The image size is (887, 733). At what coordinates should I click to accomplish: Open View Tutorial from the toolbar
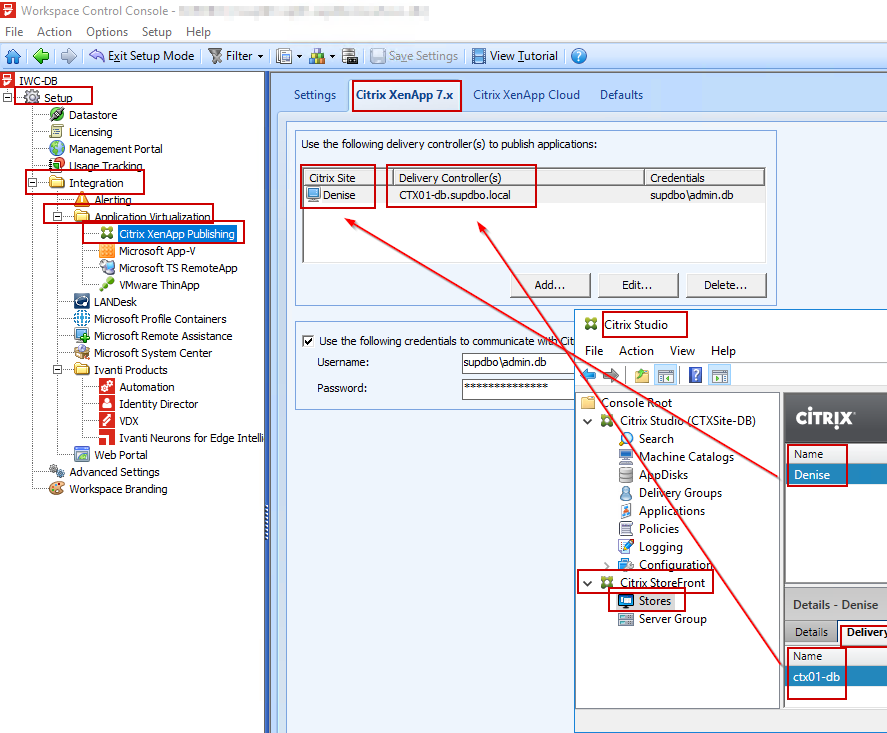point(515,55)
